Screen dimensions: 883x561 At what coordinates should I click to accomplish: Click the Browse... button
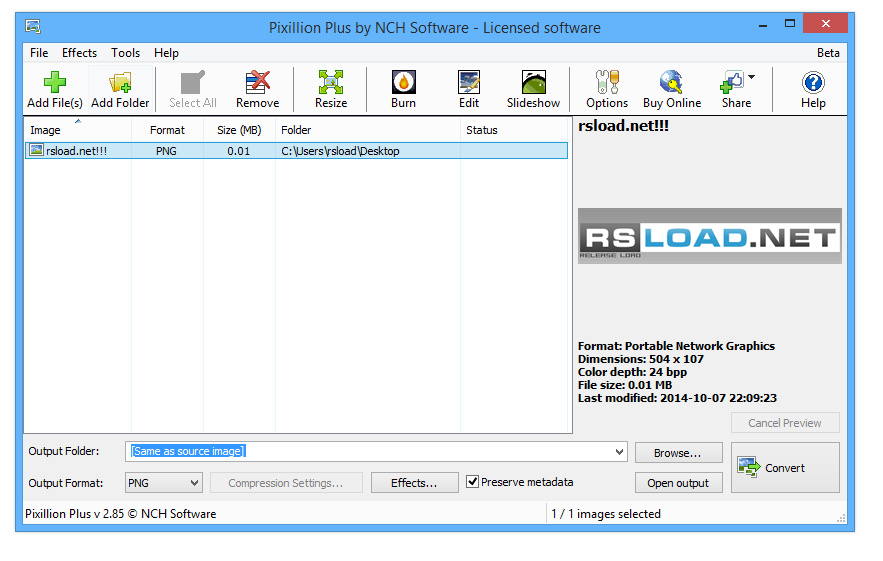pos(678,453)
